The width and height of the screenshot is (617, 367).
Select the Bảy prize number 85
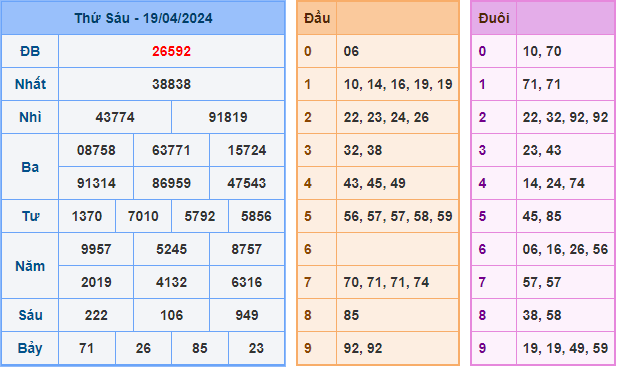tap(200, 349)
